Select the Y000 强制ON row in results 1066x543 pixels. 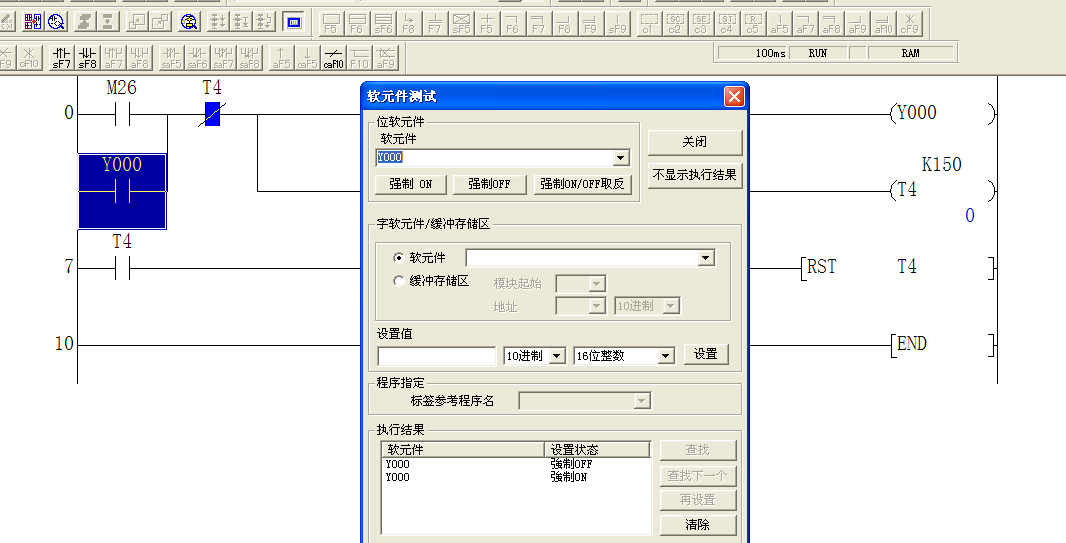click(x=460, y=478)
